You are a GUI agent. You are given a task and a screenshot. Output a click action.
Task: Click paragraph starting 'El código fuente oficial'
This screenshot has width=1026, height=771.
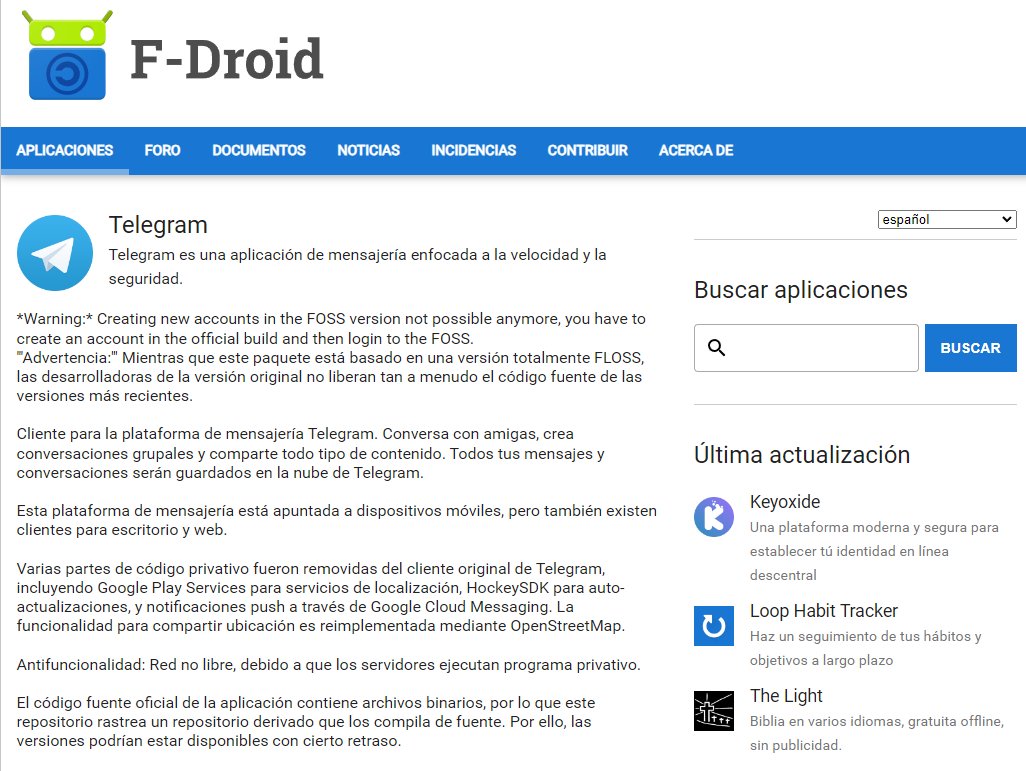306,721
